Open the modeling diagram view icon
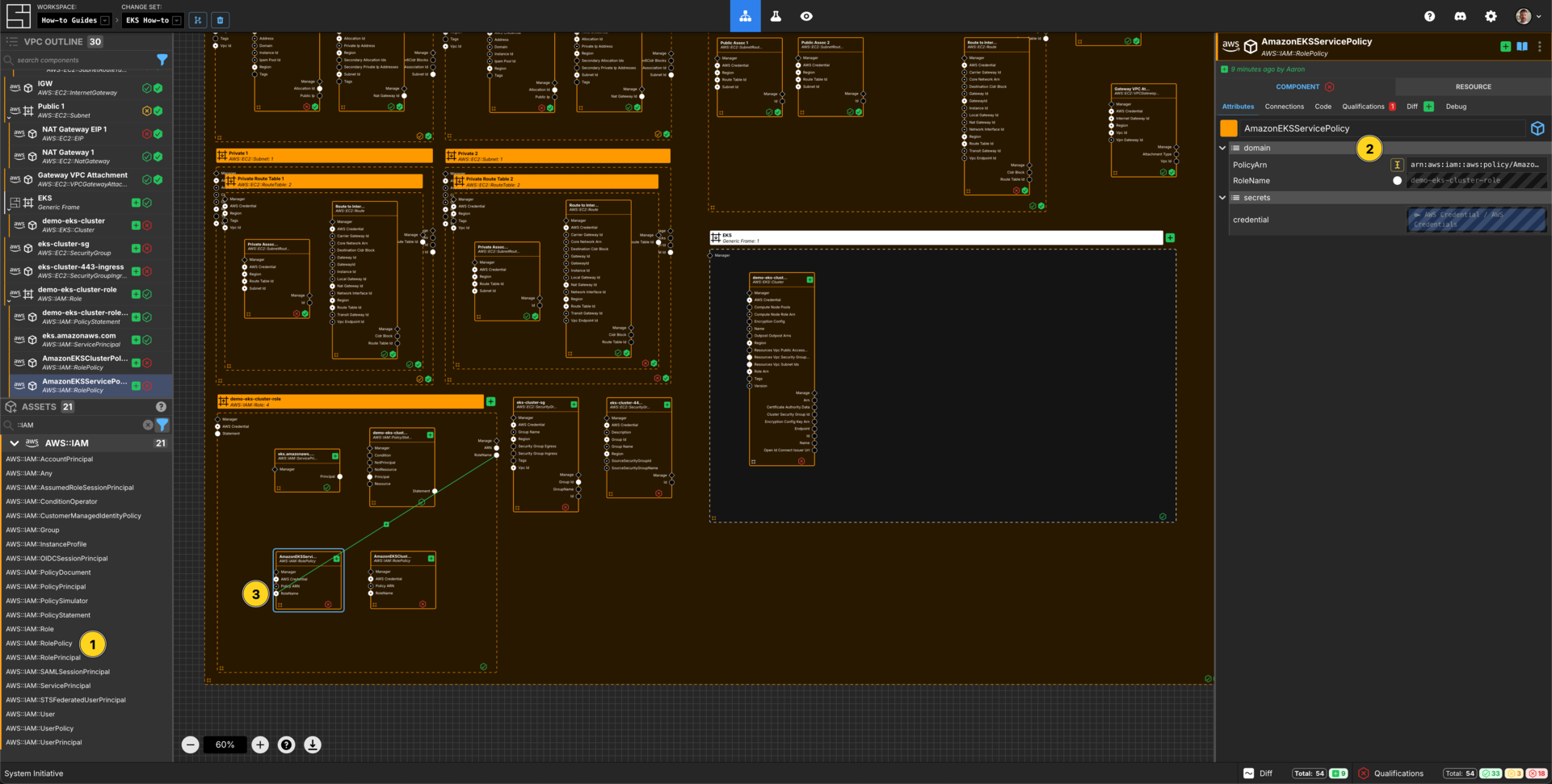Image resolution: width=1552 pixels, height=784 pixels. [745, 16]
